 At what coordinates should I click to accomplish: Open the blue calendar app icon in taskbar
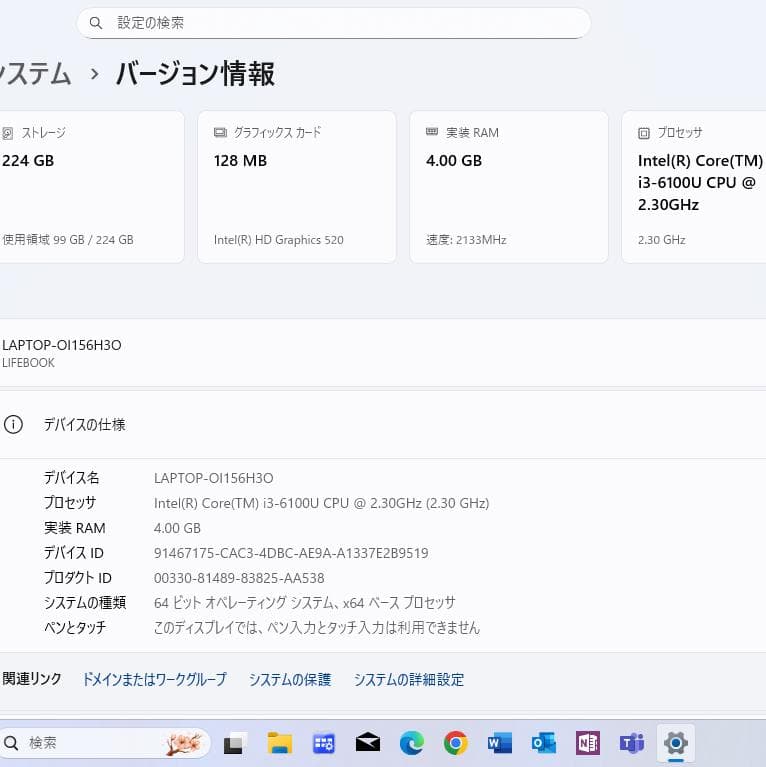tap(323, 744)
